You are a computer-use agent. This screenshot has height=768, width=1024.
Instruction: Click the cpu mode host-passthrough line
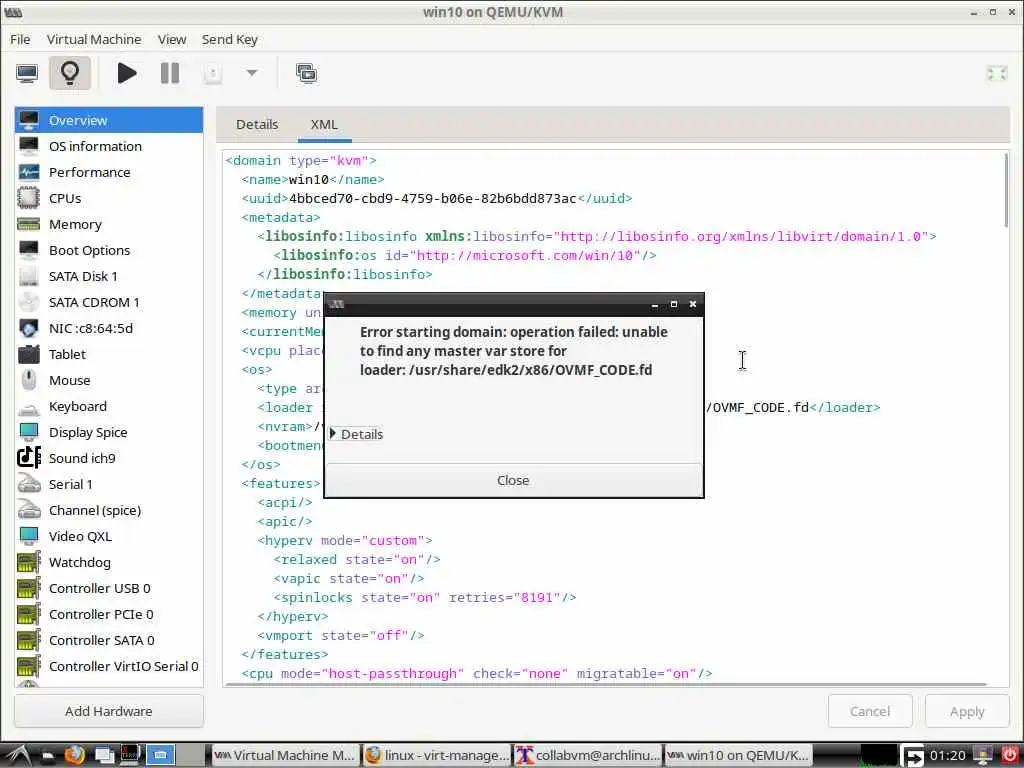point(477,673)
